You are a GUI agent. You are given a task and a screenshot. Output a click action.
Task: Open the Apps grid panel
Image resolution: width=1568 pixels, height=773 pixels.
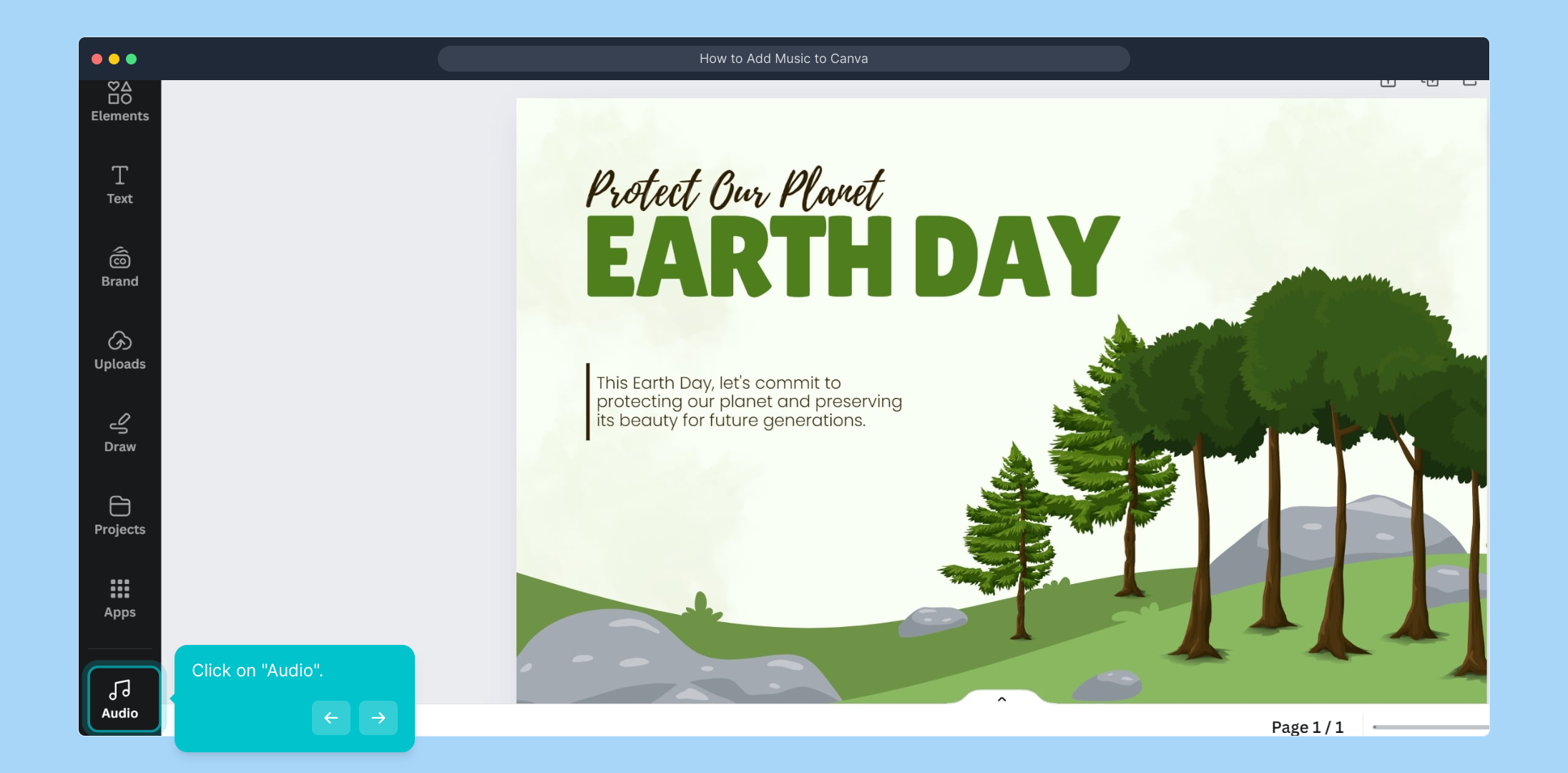coord(119,598)
